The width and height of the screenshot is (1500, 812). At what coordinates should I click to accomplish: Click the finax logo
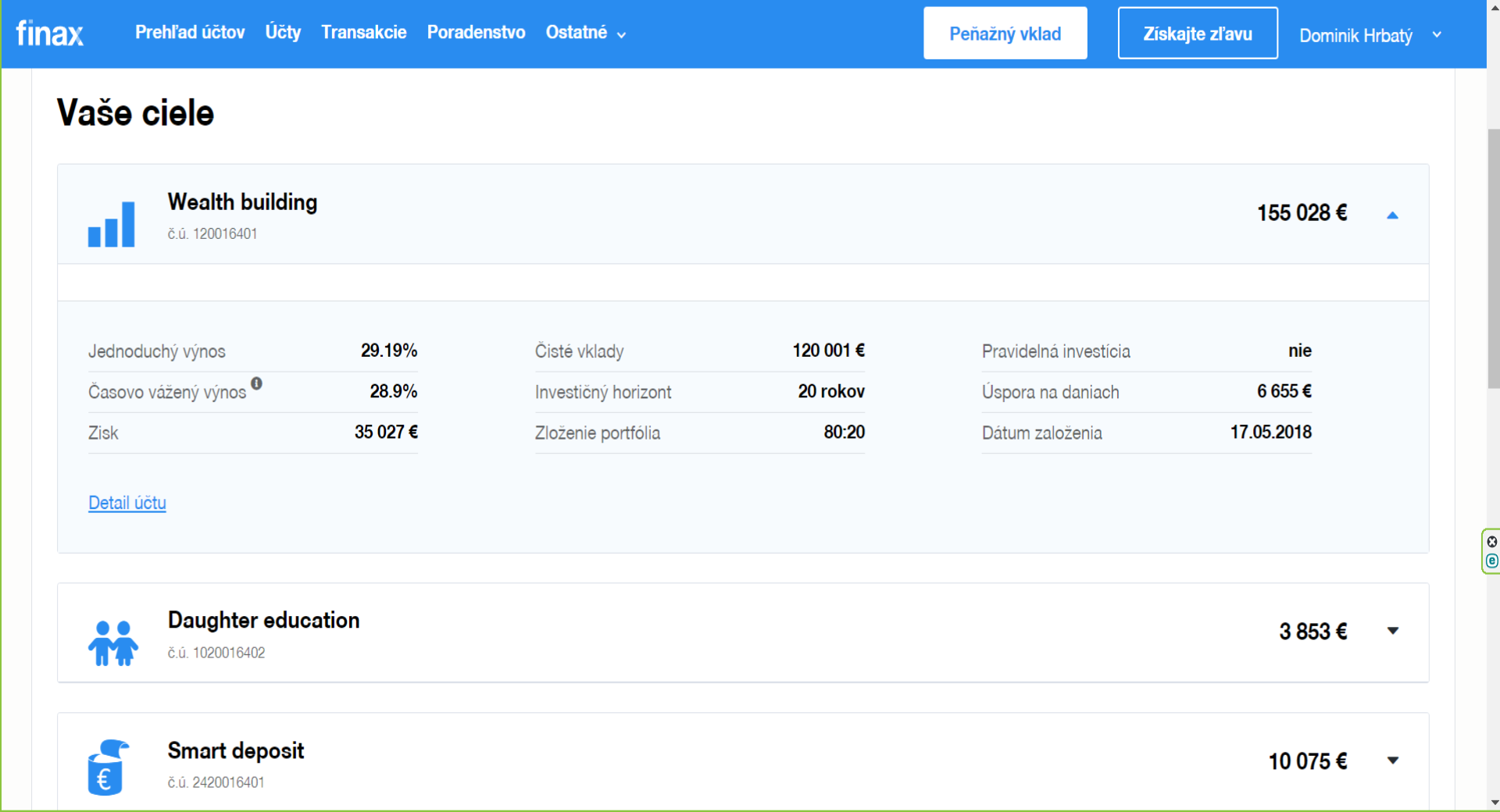[x=49, y=34]
